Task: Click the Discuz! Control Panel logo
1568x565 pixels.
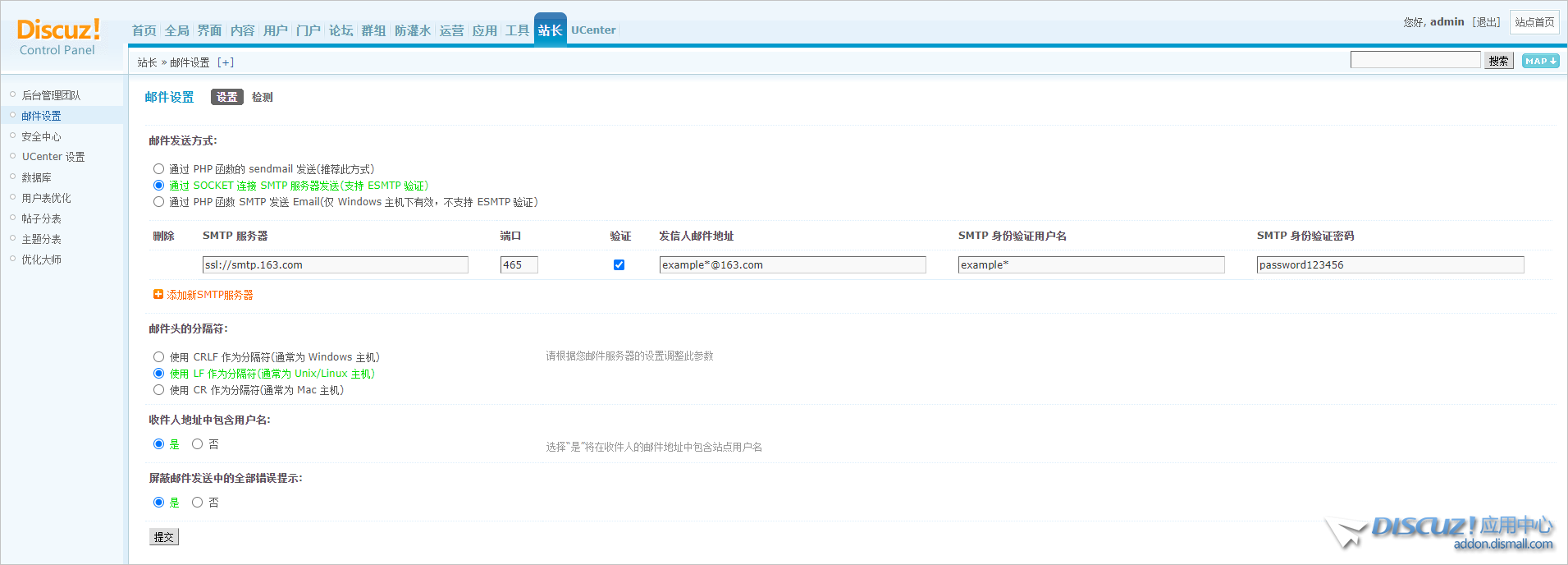Action: (58, 37)
